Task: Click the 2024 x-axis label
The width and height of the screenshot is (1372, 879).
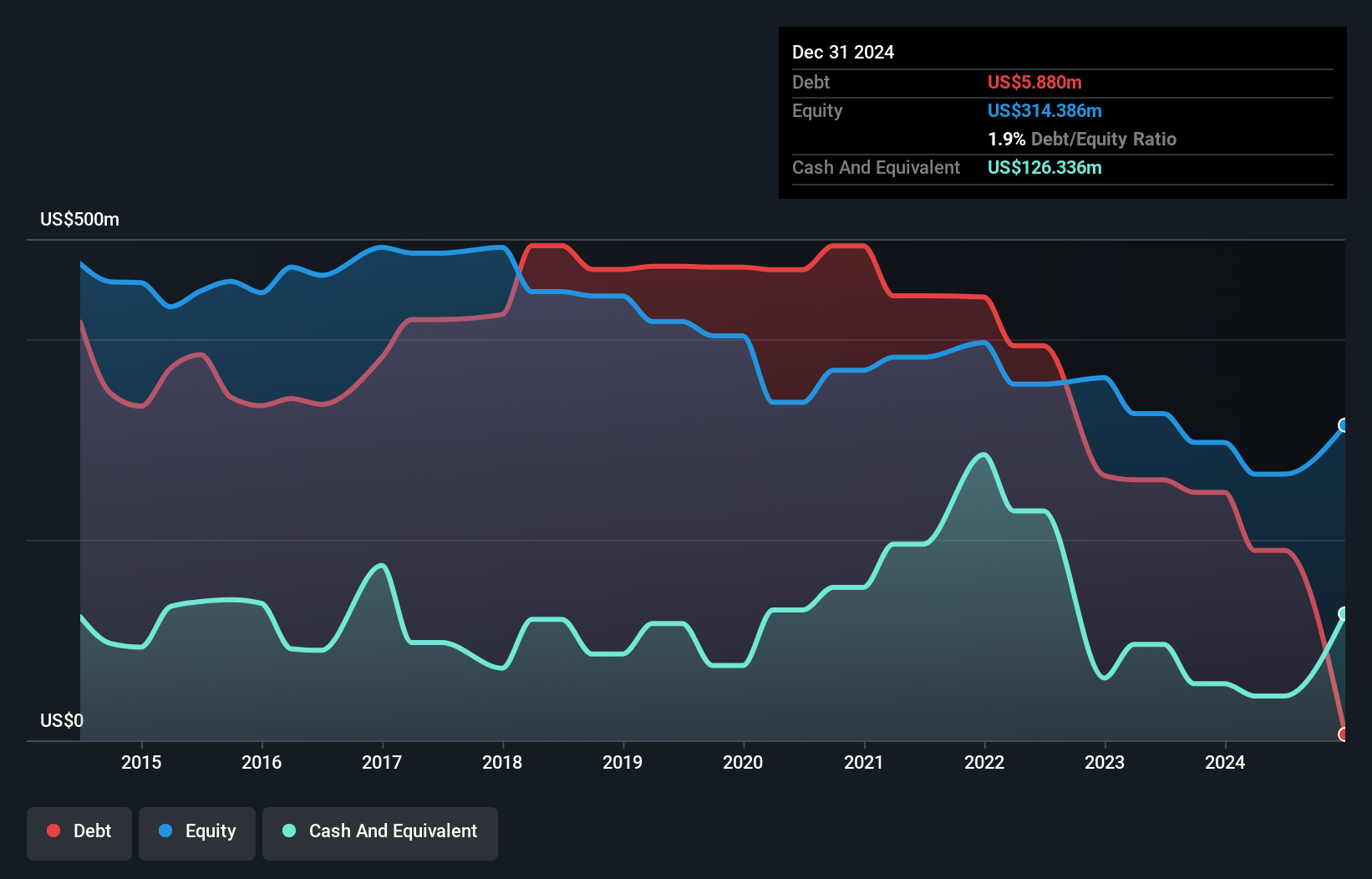Action: tap(1225, 762)
